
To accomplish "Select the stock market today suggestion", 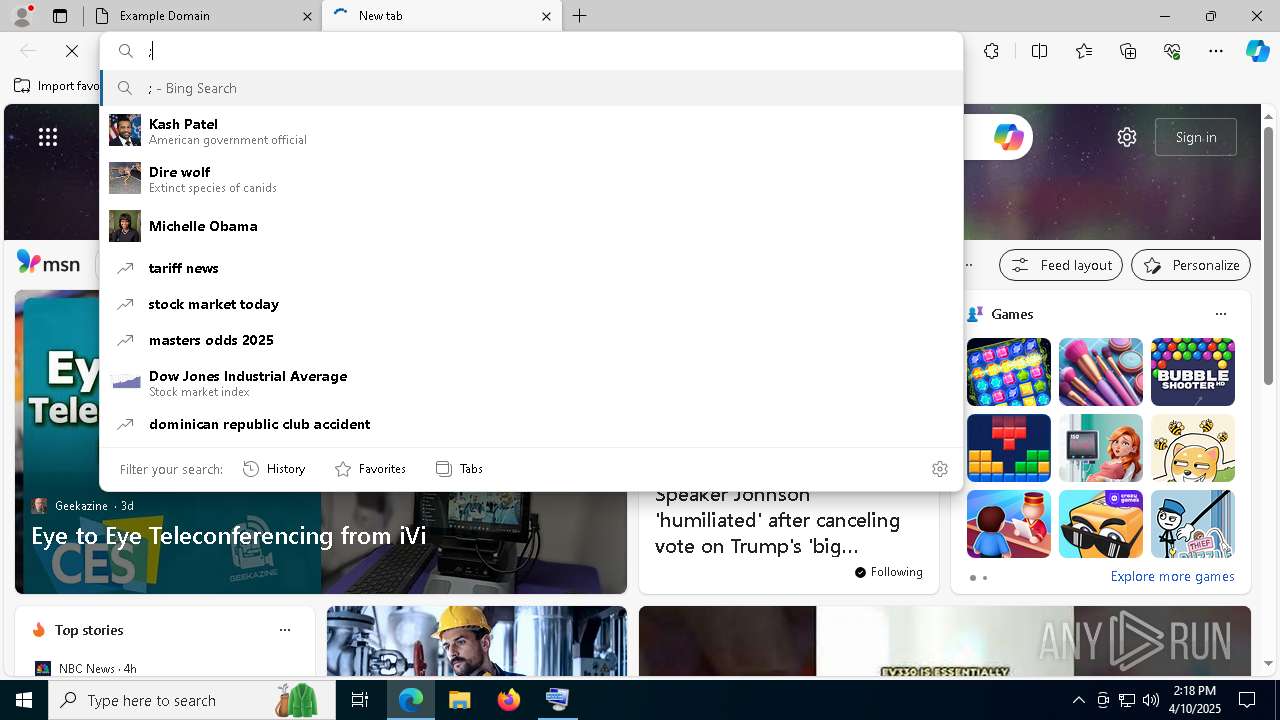I will [531, 304].
